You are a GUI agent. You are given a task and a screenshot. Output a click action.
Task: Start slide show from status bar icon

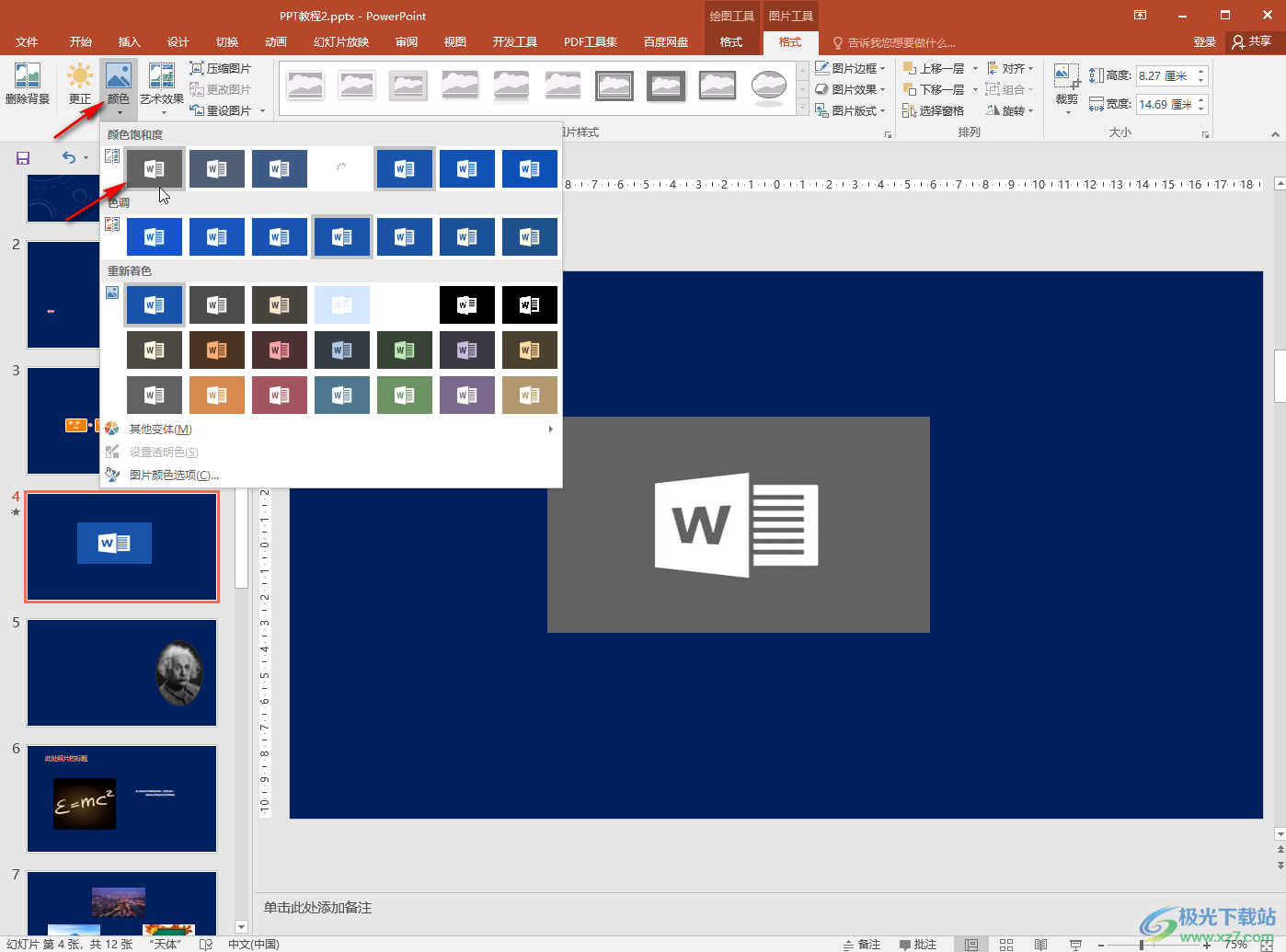coord(1075,945)
